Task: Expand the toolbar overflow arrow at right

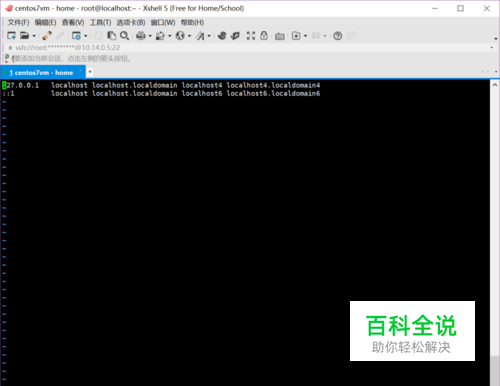Action: click(496, 39)
